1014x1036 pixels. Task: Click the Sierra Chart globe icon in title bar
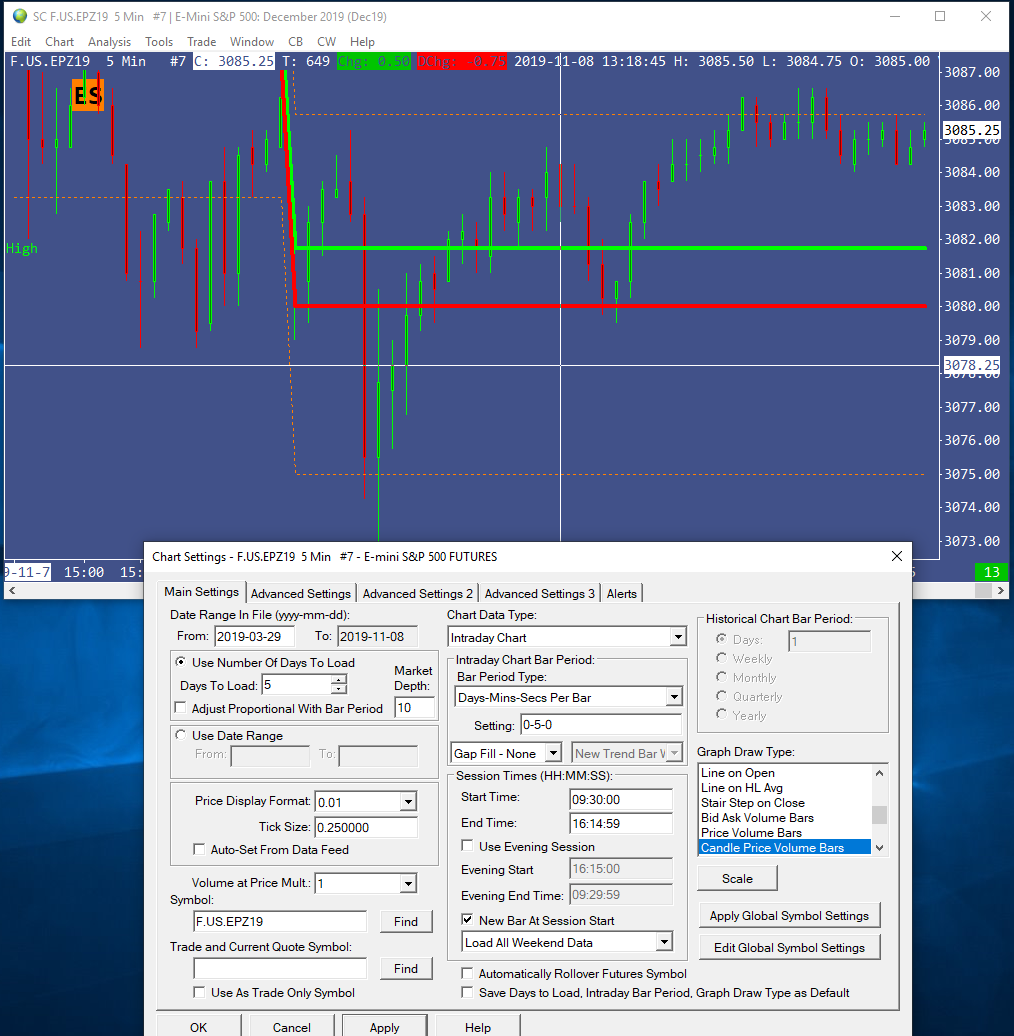(x=19, y=16)
